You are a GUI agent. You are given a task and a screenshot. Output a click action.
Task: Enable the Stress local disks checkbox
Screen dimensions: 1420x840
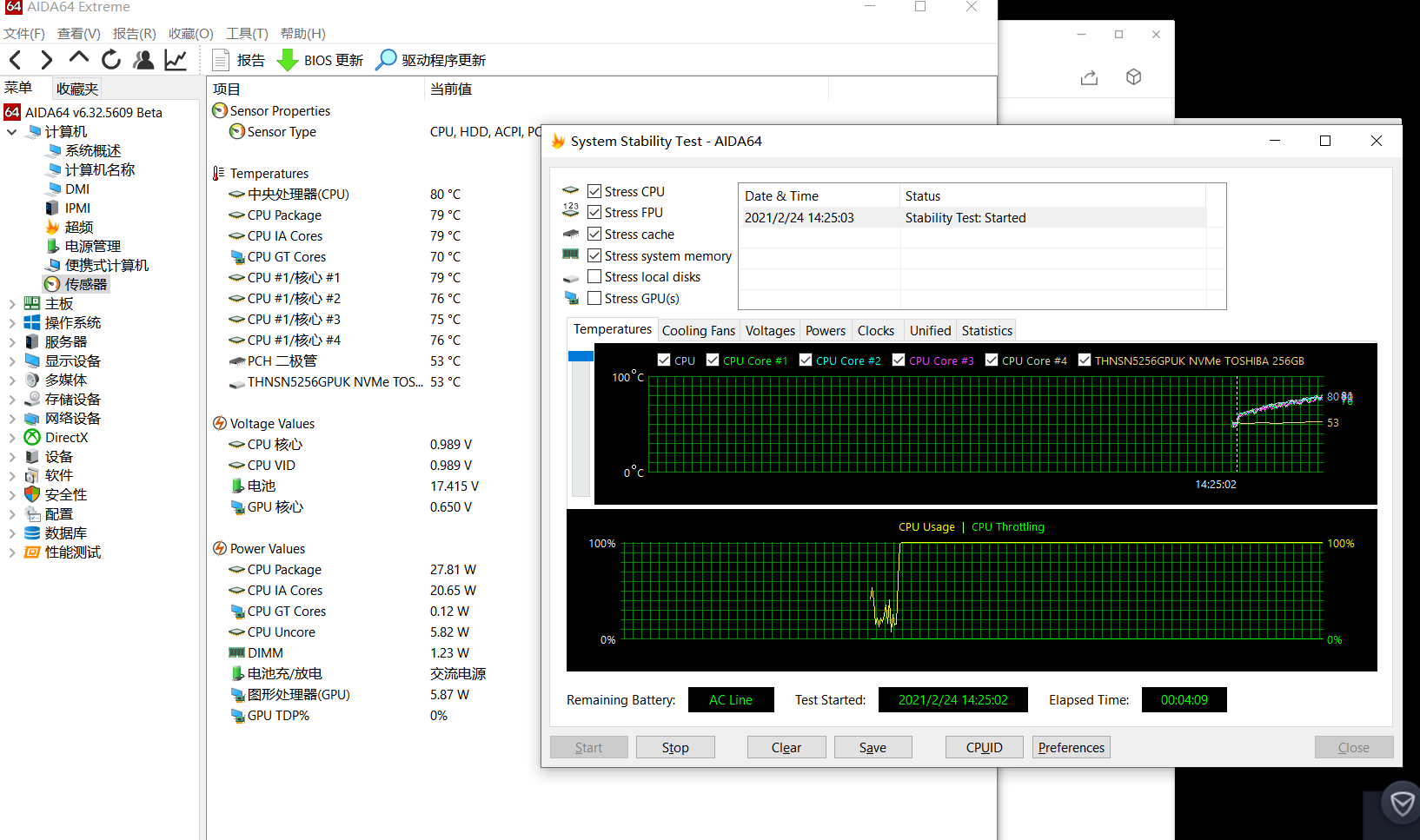click(x=594, y=276)
